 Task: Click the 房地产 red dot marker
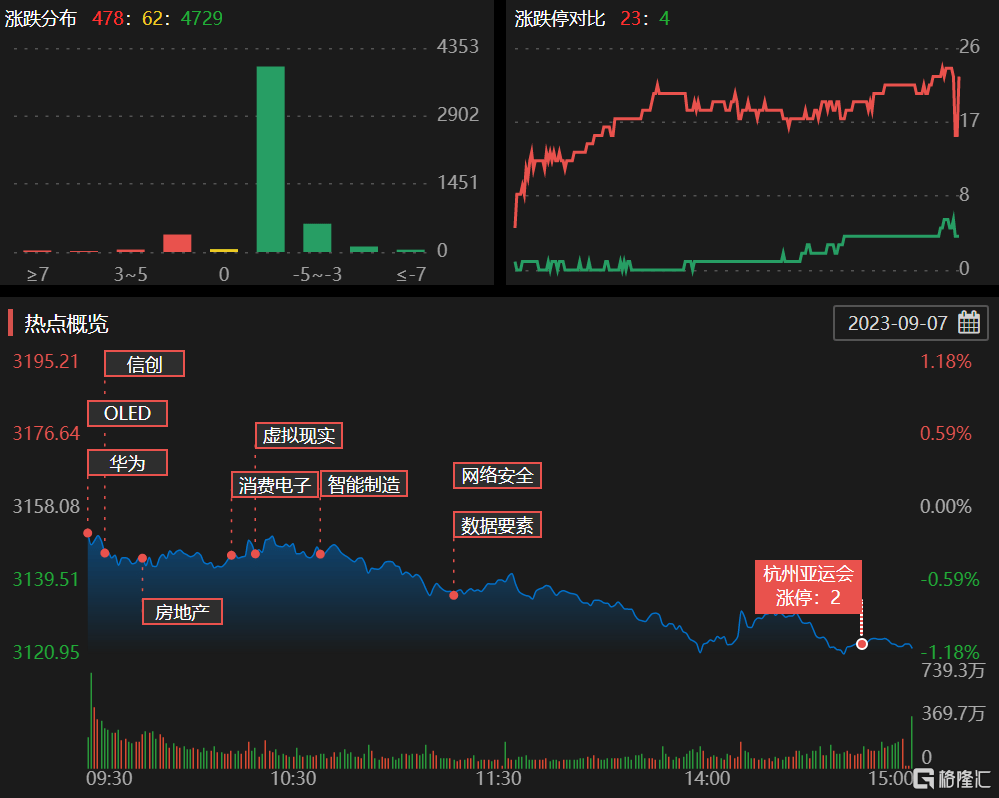(x=142, y=558)
